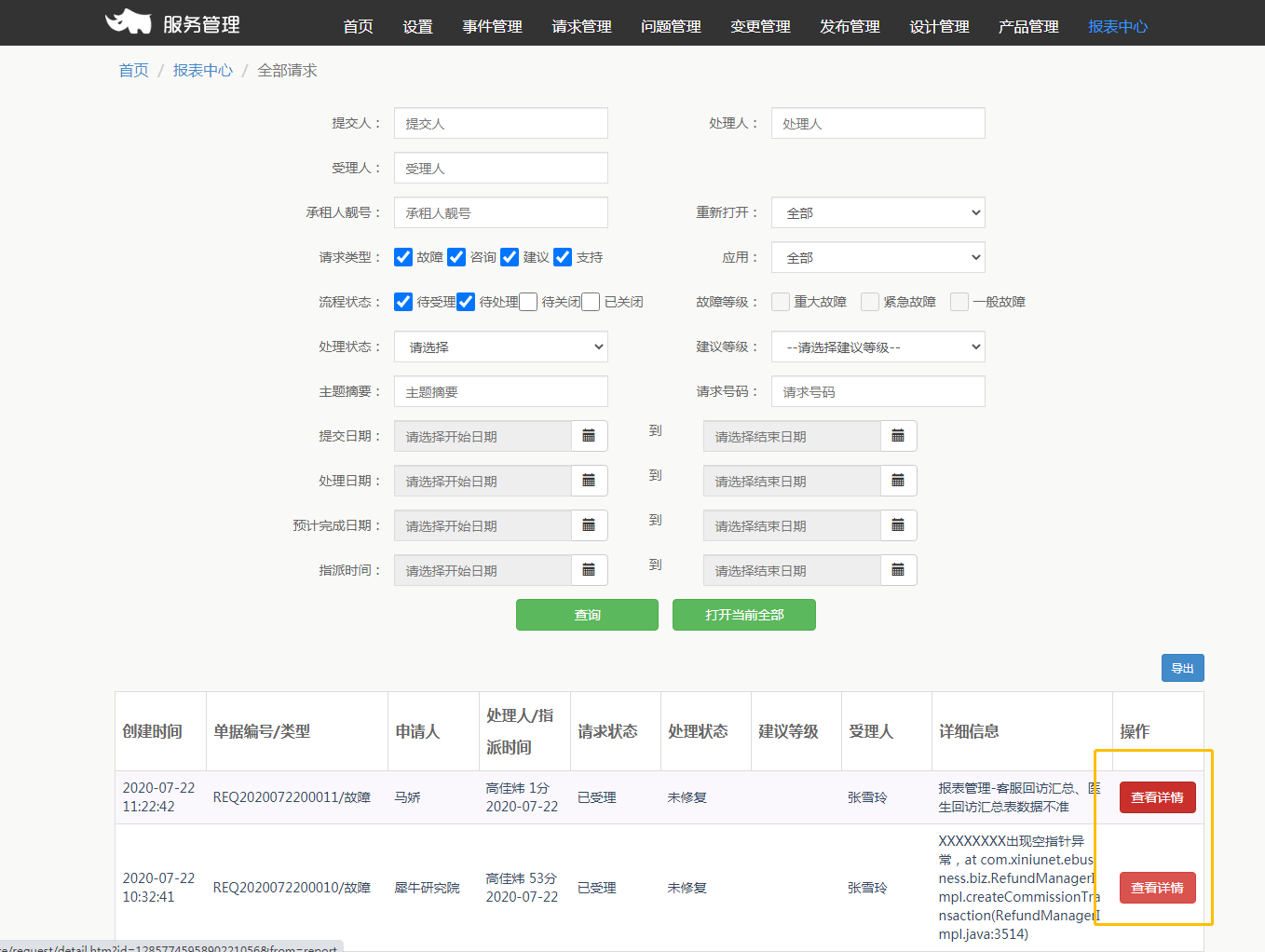
Task: Click the rhino logo icon
Action: [129, 21]
